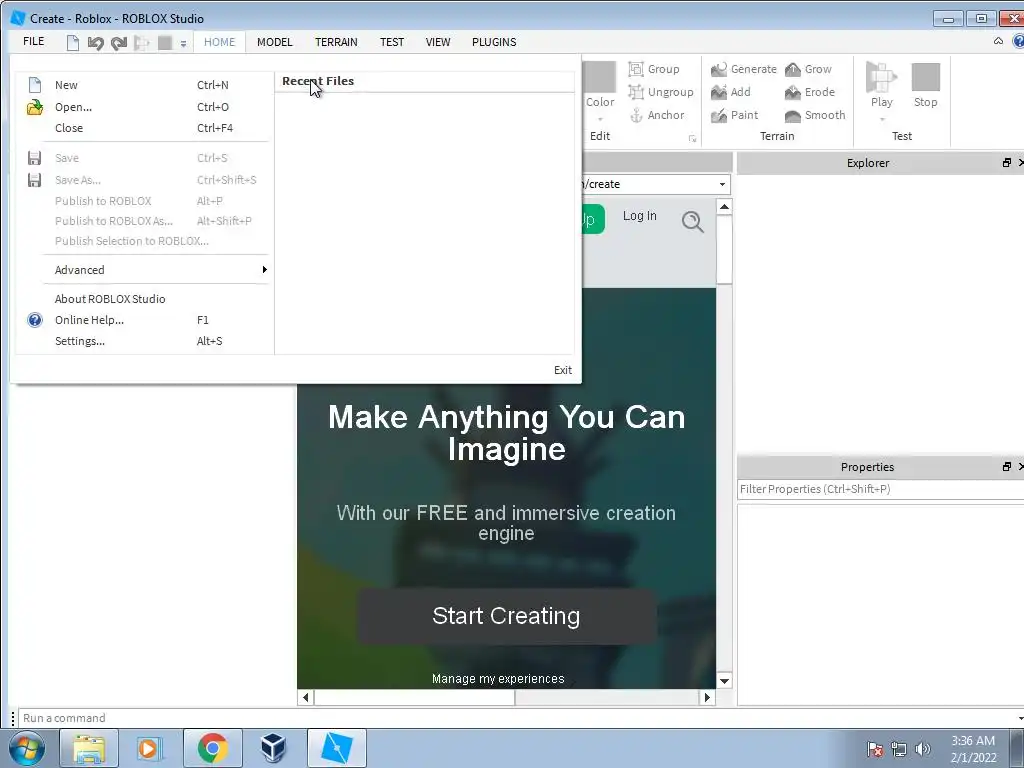Viewport: 1024px width, 768px height.
Task: Click the Redo arrow icon
Action: [x=119, y=43]
